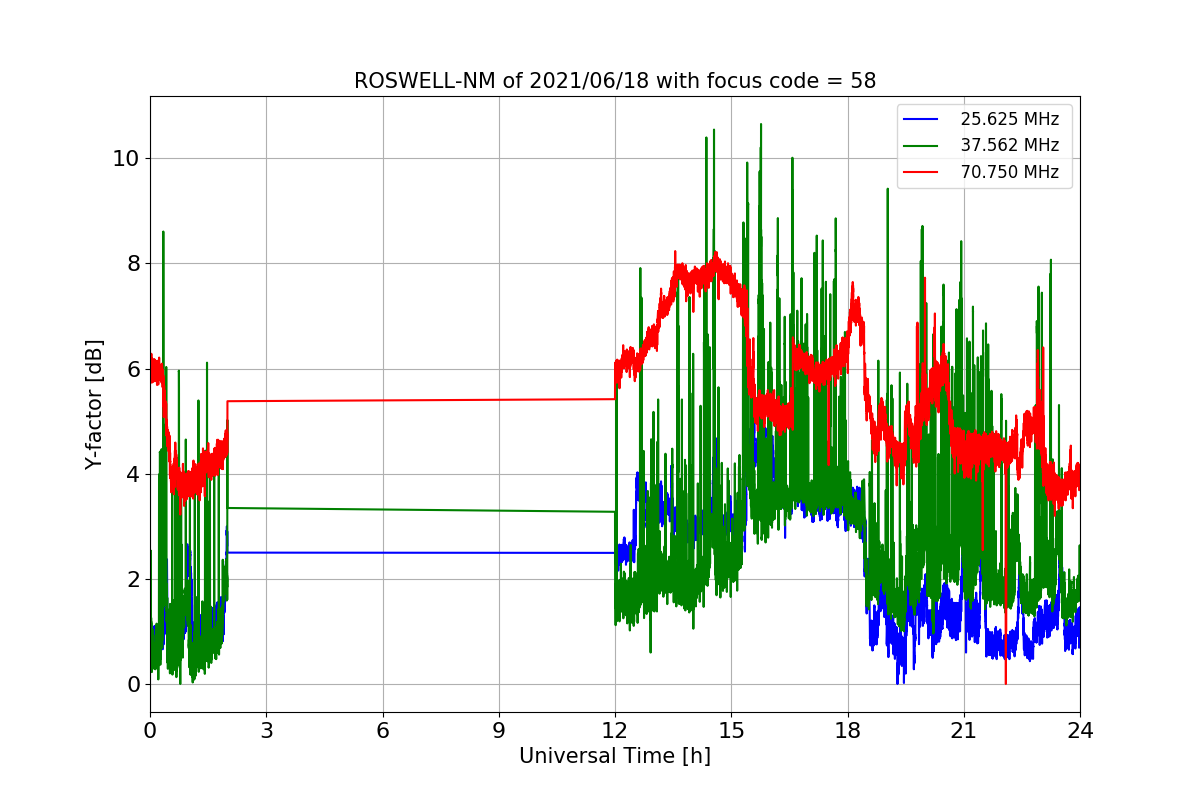Click the flat green line segment between 2h and 12h

coord(421,510)
